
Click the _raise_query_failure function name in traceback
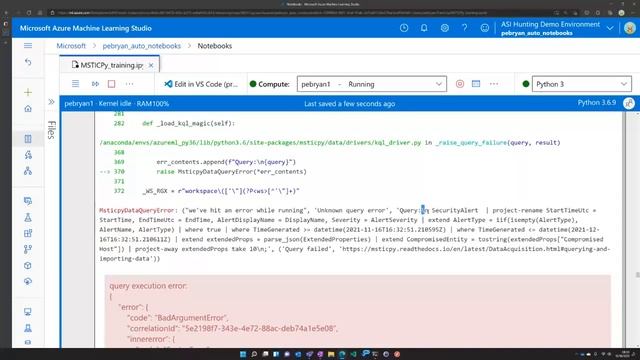(x=471, y=142)
